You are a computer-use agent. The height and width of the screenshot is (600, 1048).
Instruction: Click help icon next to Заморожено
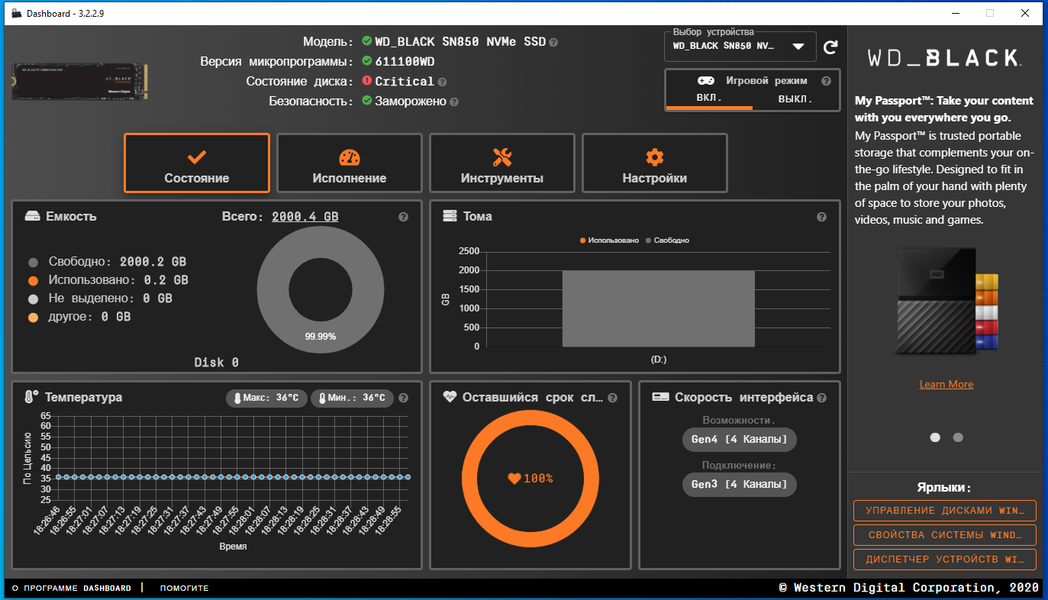coord(454,102)
